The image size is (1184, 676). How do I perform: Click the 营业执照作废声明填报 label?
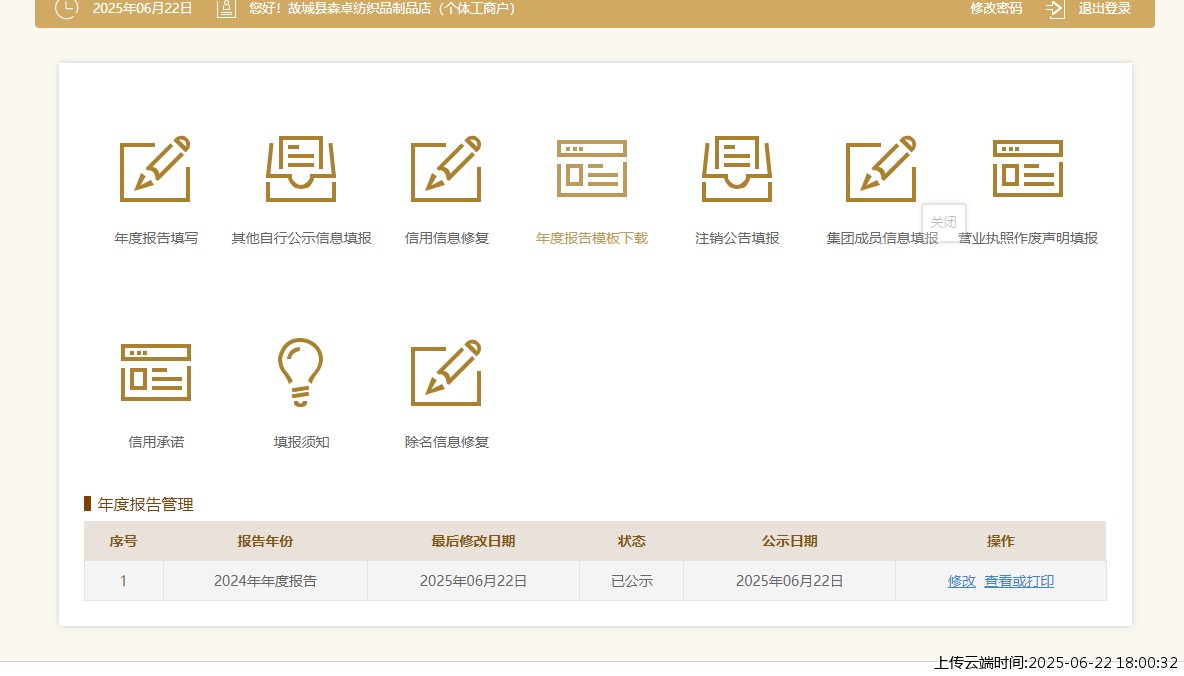click(x=1028, y=238)
